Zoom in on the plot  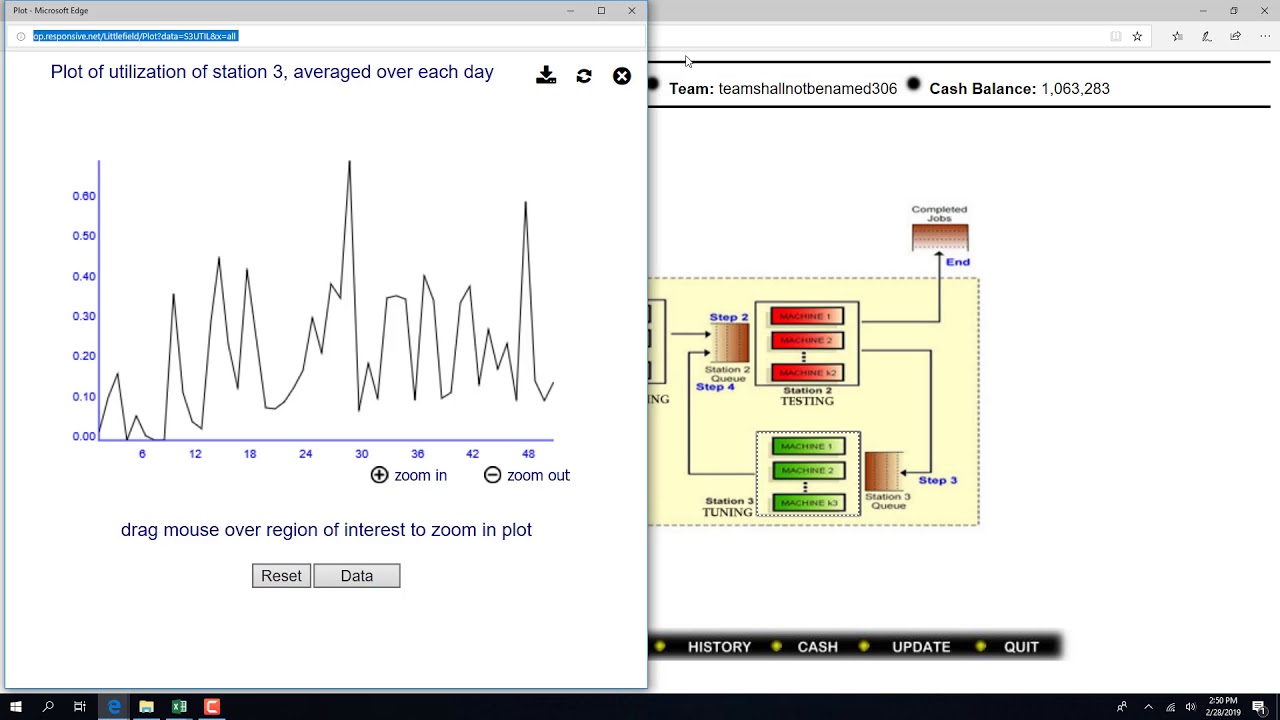click(x=409, y=475)
